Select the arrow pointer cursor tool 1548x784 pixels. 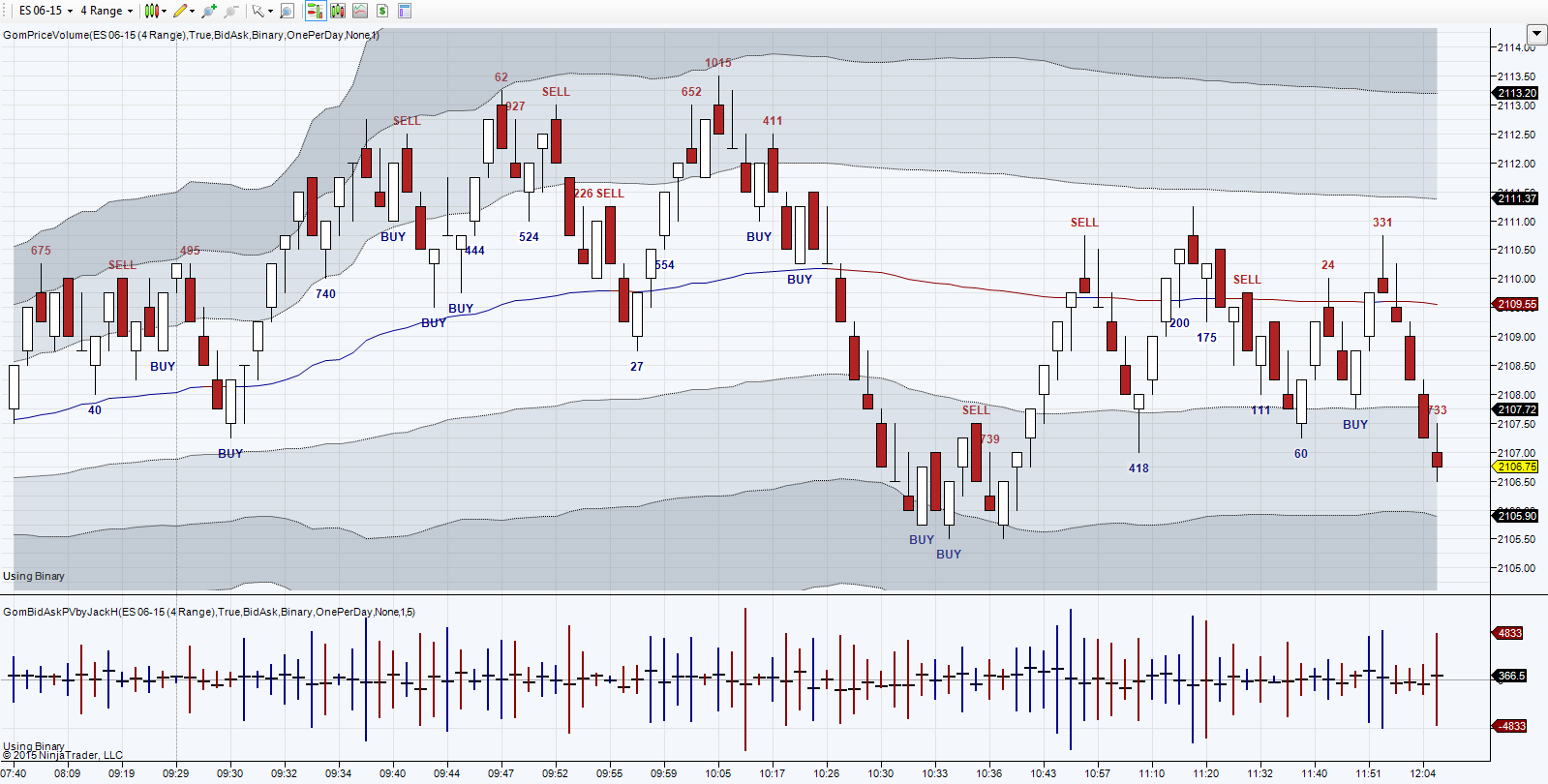[x=258, y=11]
